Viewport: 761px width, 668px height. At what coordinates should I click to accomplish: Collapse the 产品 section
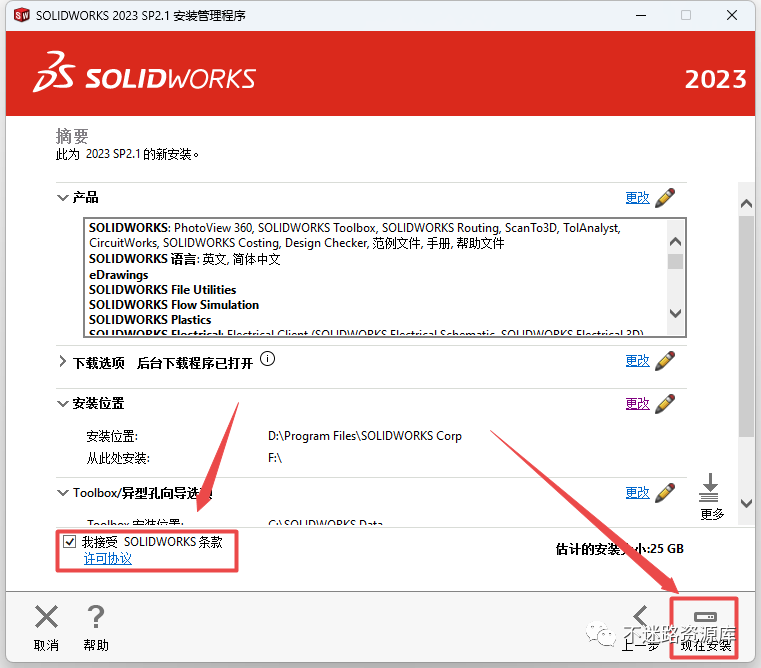pyautogui.click(x=63, y=198)
